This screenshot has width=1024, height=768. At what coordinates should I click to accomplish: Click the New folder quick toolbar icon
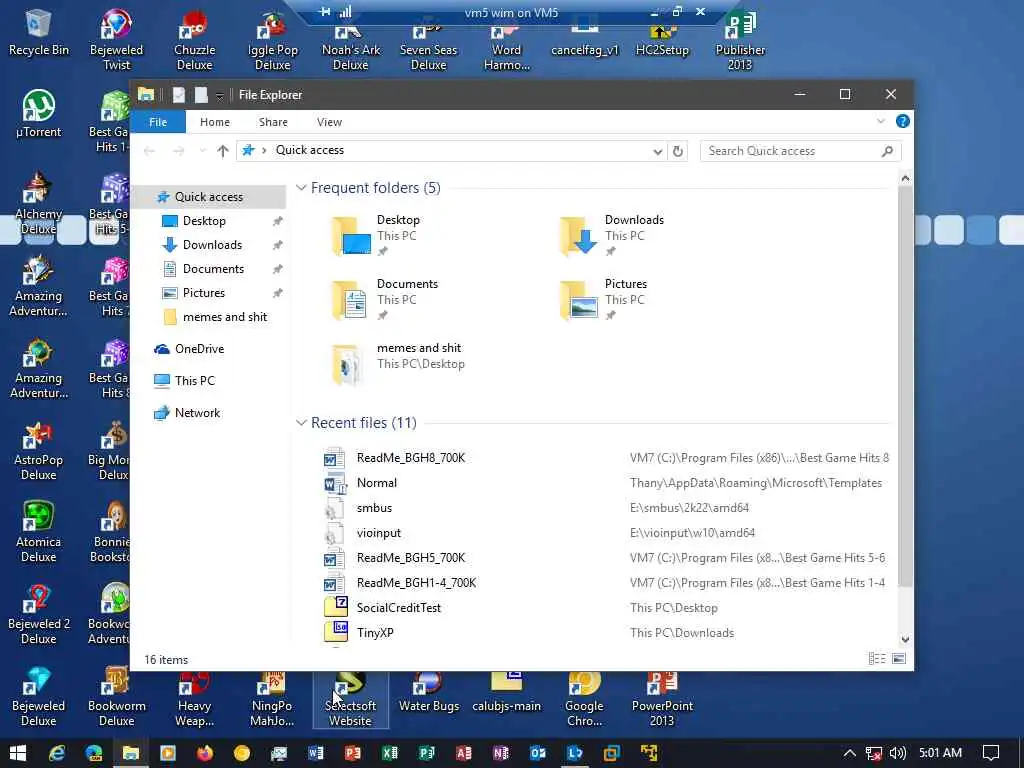click(x=201, y=95)
